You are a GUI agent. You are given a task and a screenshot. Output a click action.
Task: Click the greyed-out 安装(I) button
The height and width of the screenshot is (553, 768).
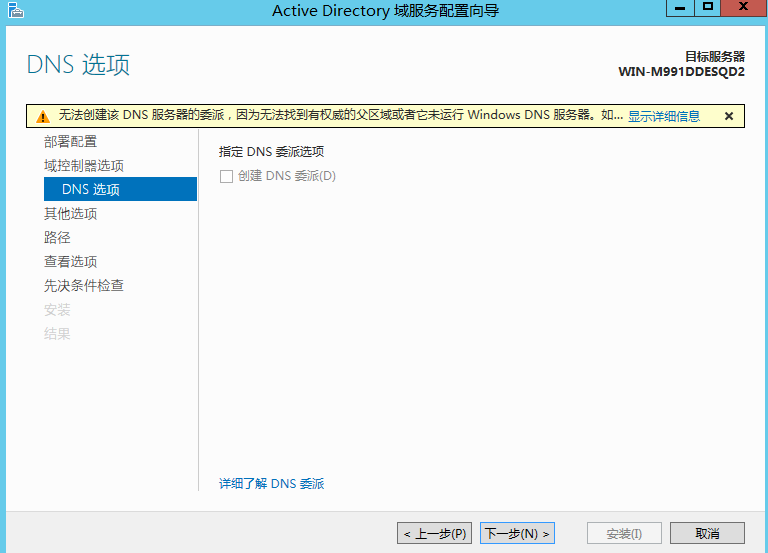point(624,533)
